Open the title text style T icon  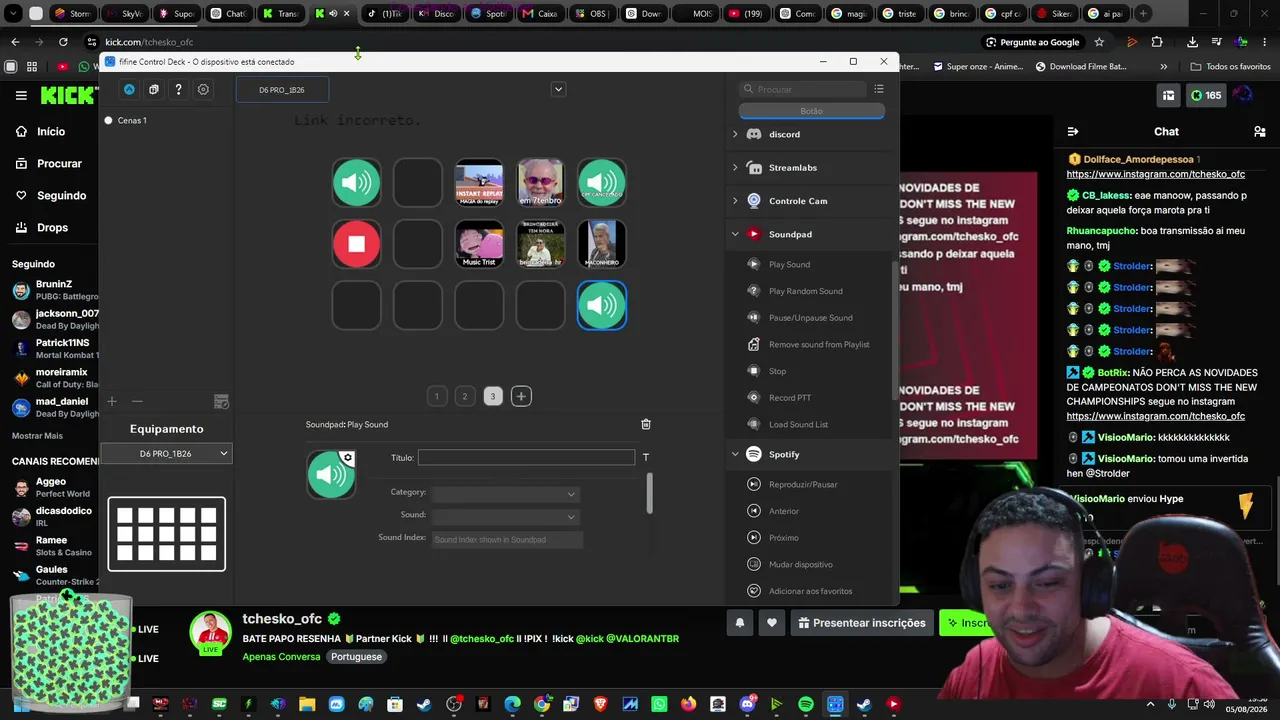click(646, 457)
